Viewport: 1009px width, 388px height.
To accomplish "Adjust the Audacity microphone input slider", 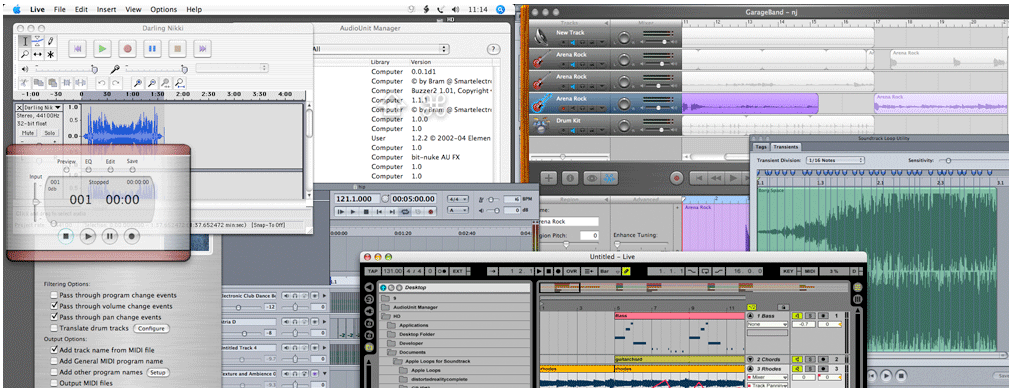I will pyautogui.click(x=156, y=68).
